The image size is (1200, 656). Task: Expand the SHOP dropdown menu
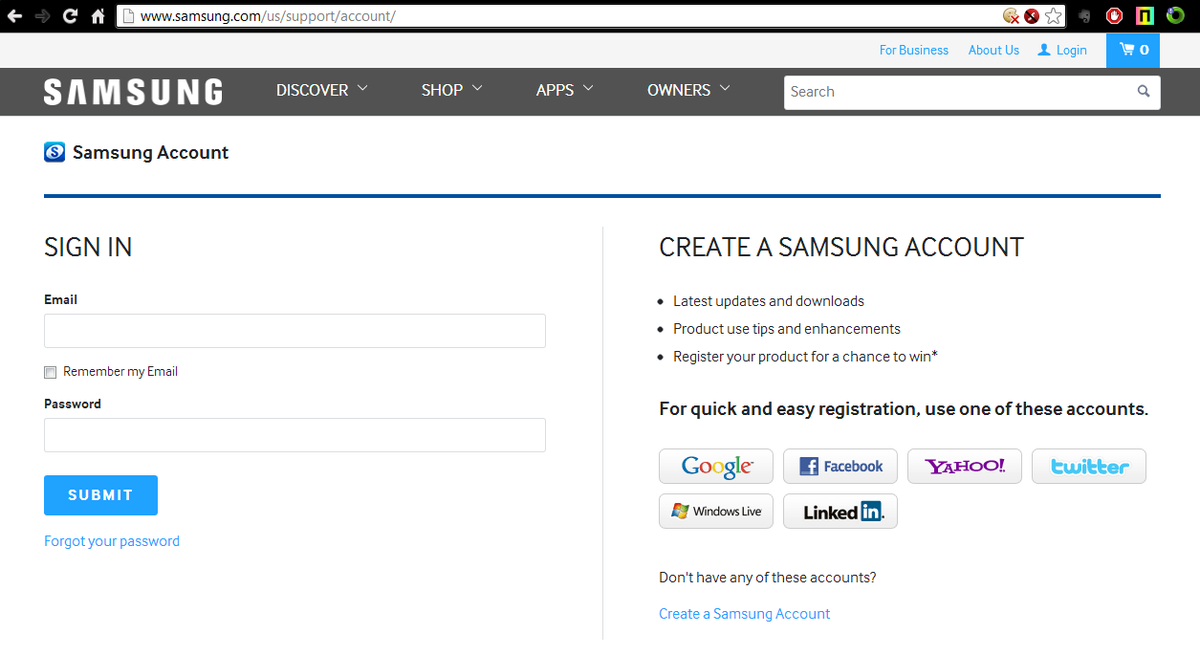[451, 90]
